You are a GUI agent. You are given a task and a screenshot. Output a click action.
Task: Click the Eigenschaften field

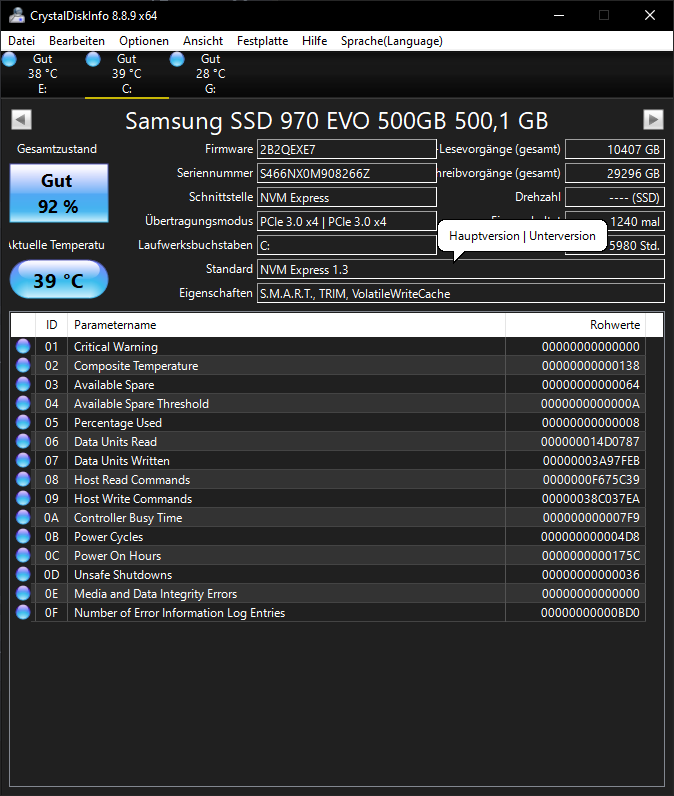pyautogui.click(x=461, y=293)
